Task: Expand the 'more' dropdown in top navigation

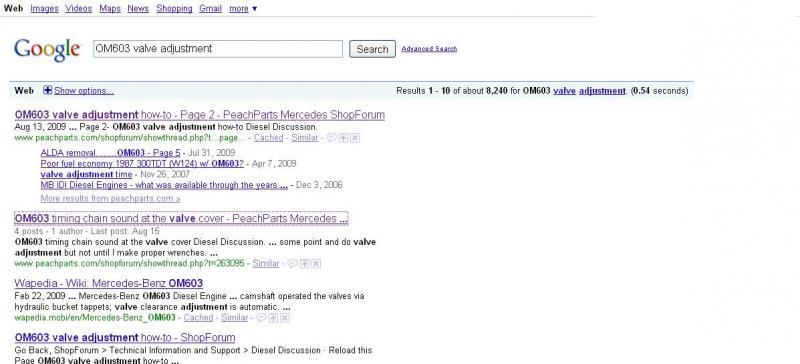Action: point(243,9)
